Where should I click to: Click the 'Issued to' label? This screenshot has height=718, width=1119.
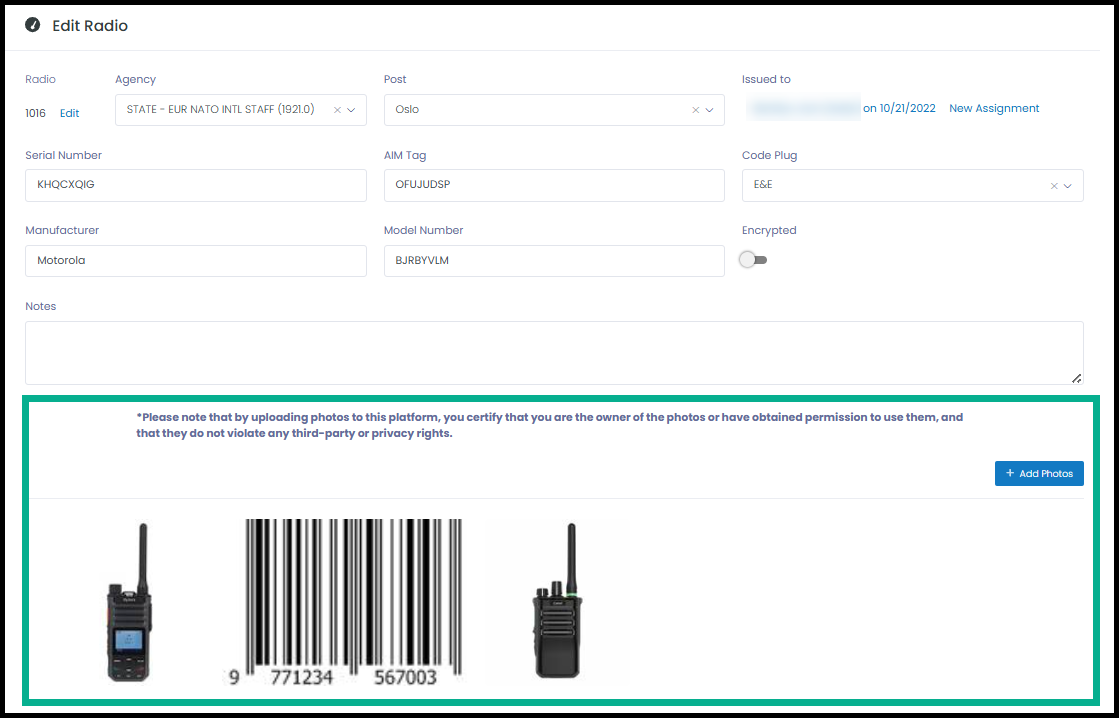(766, 79)
